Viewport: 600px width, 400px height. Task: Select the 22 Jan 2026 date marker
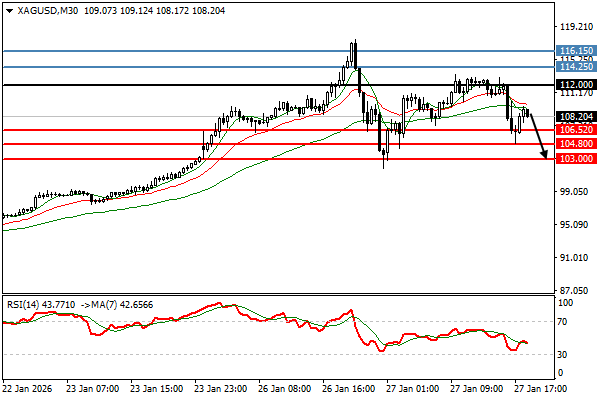[29, 388]
